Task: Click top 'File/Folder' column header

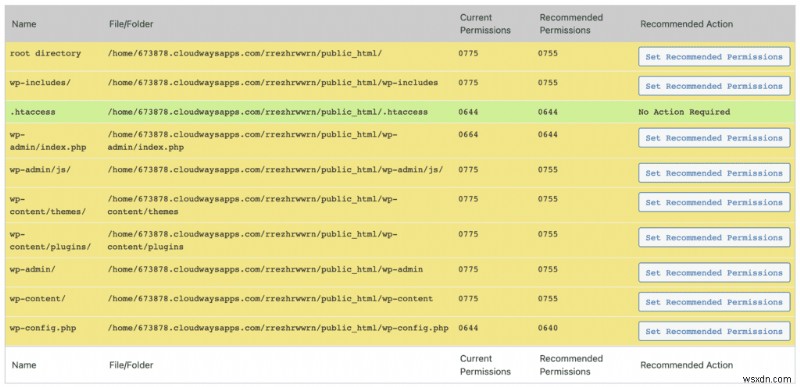Action: [131, 24]
